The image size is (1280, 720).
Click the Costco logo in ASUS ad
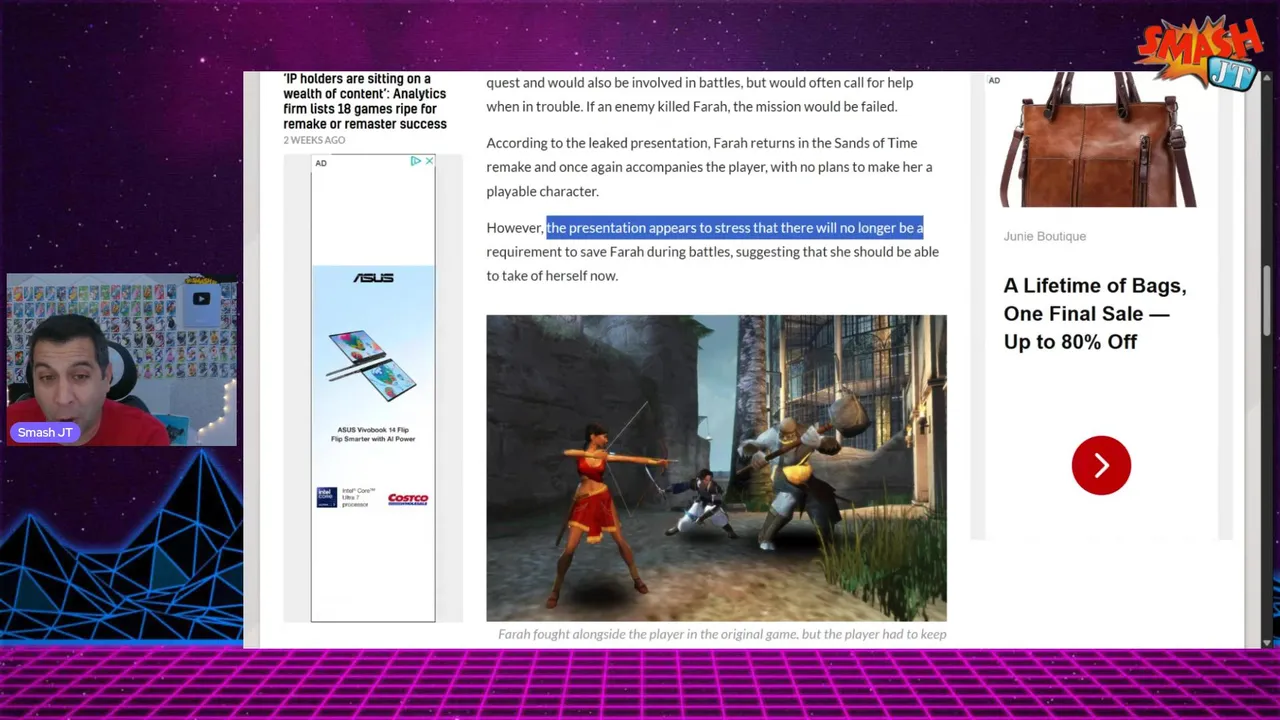tap(408, 498)
